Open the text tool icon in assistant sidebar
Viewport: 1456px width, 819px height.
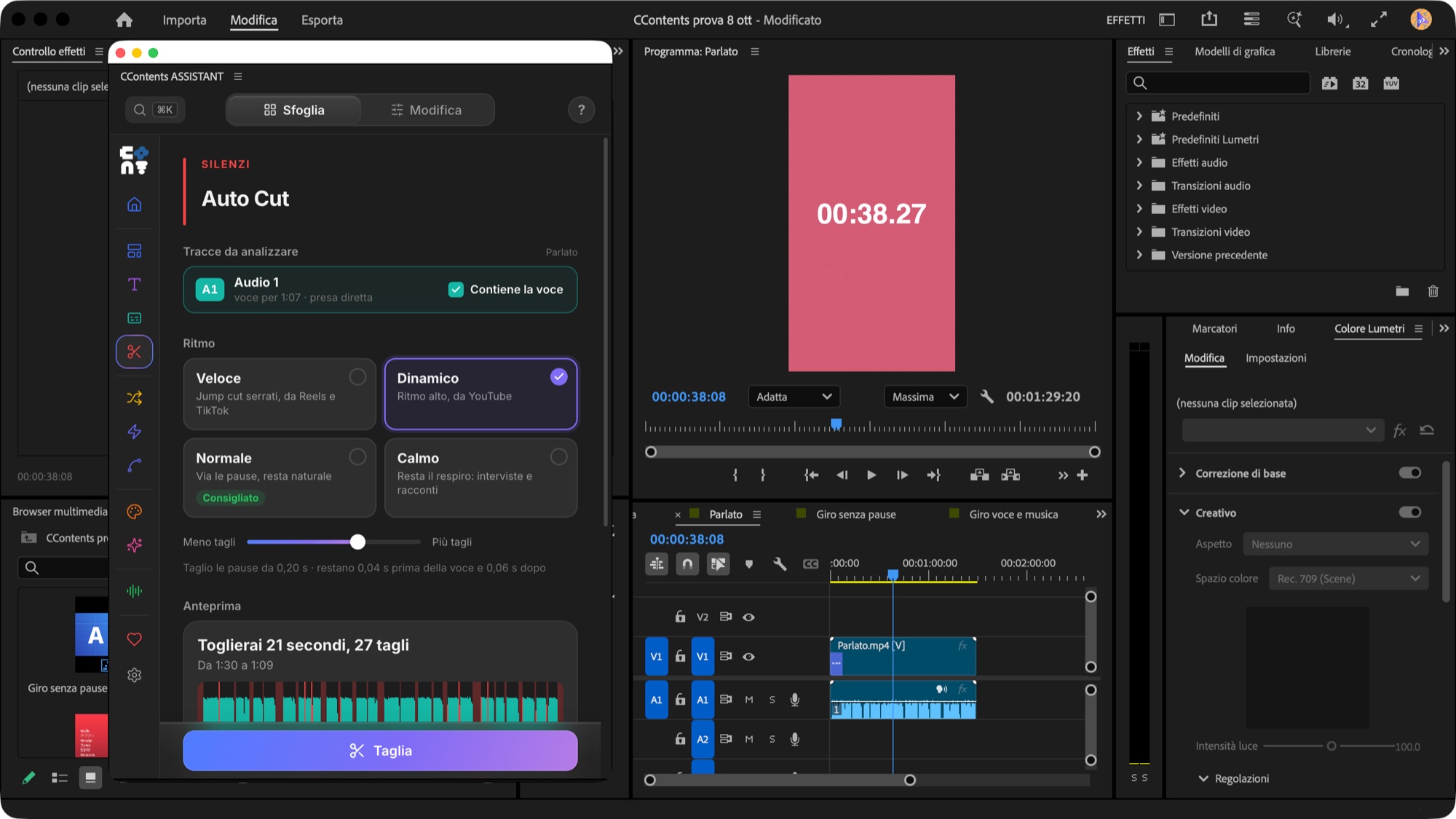(x=134, y=285)
